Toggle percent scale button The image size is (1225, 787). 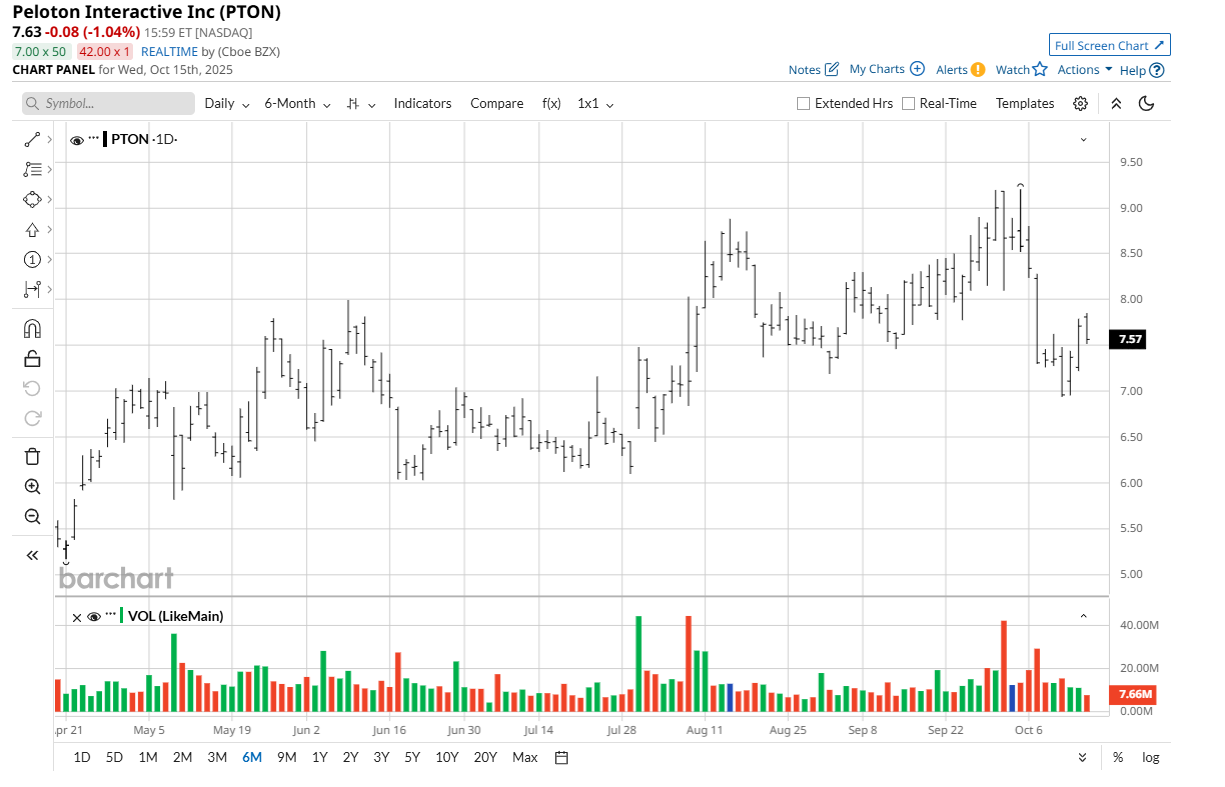point(1117,757)
